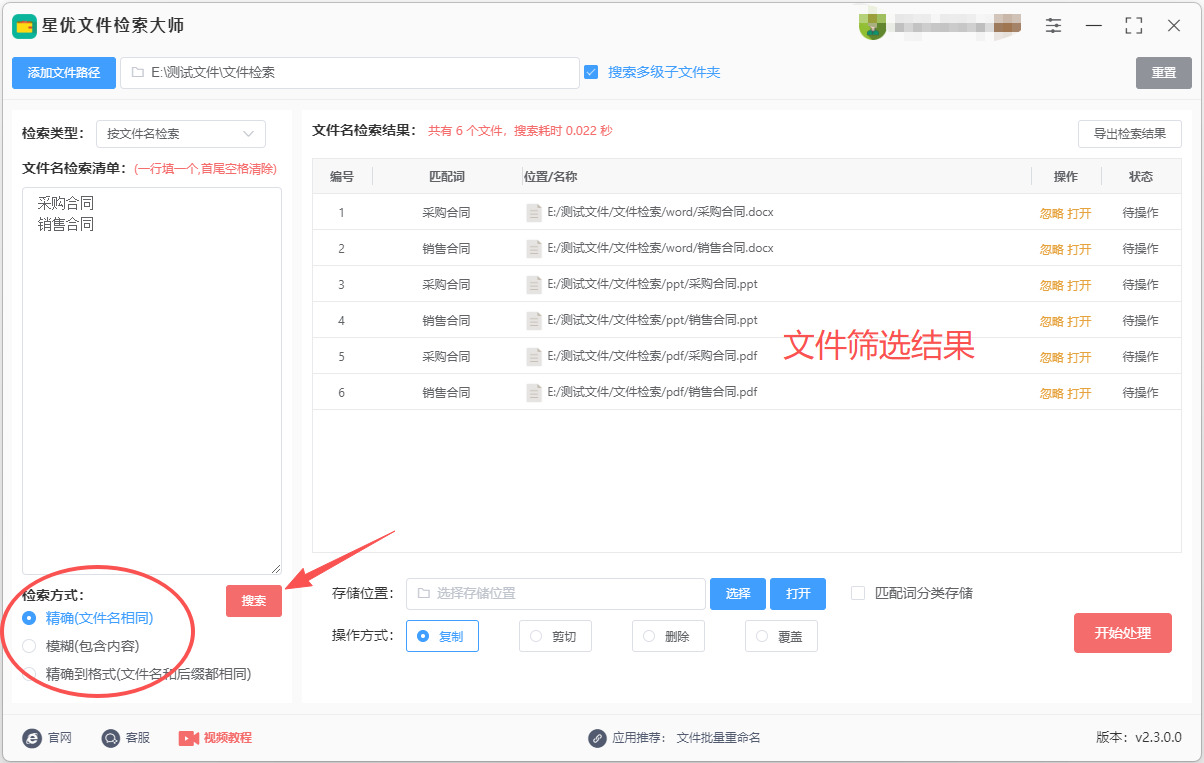The width and height of the screenshot is (1204, 763).
Task: Click the 选择存储位置 input field
Action: (x=555, y=594)
